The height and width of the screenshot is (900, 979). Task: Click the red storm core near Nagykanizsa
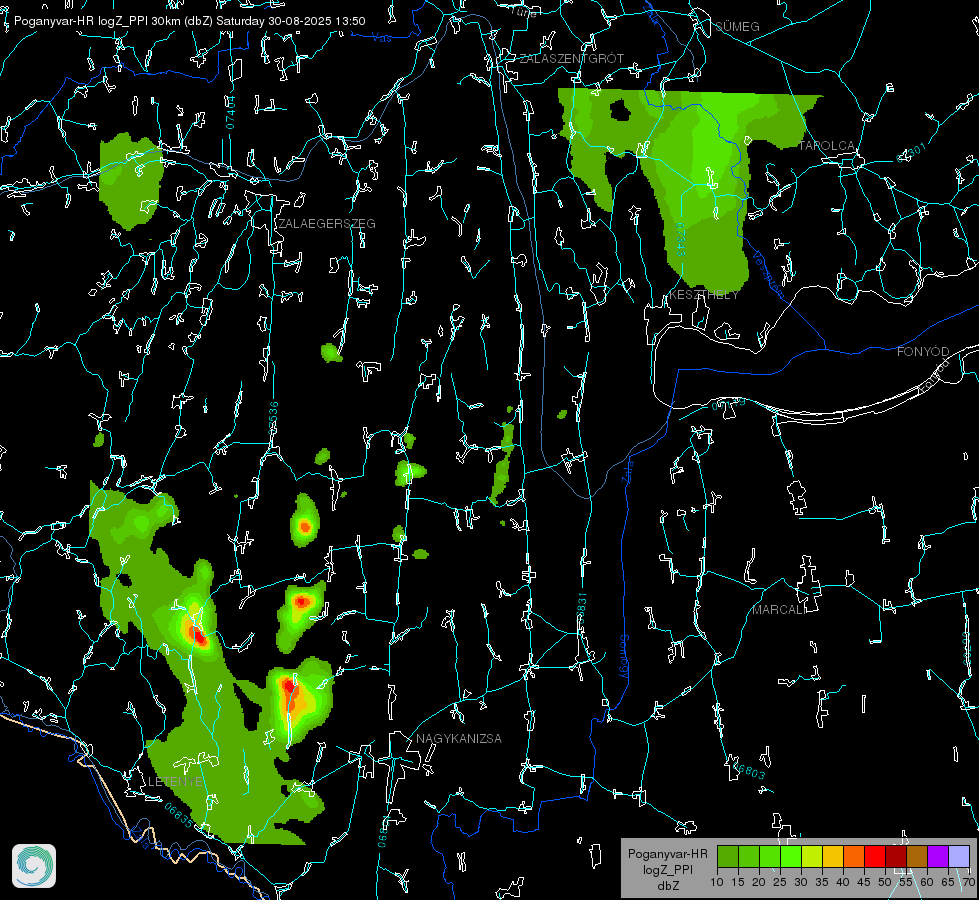tap(288, 692)
